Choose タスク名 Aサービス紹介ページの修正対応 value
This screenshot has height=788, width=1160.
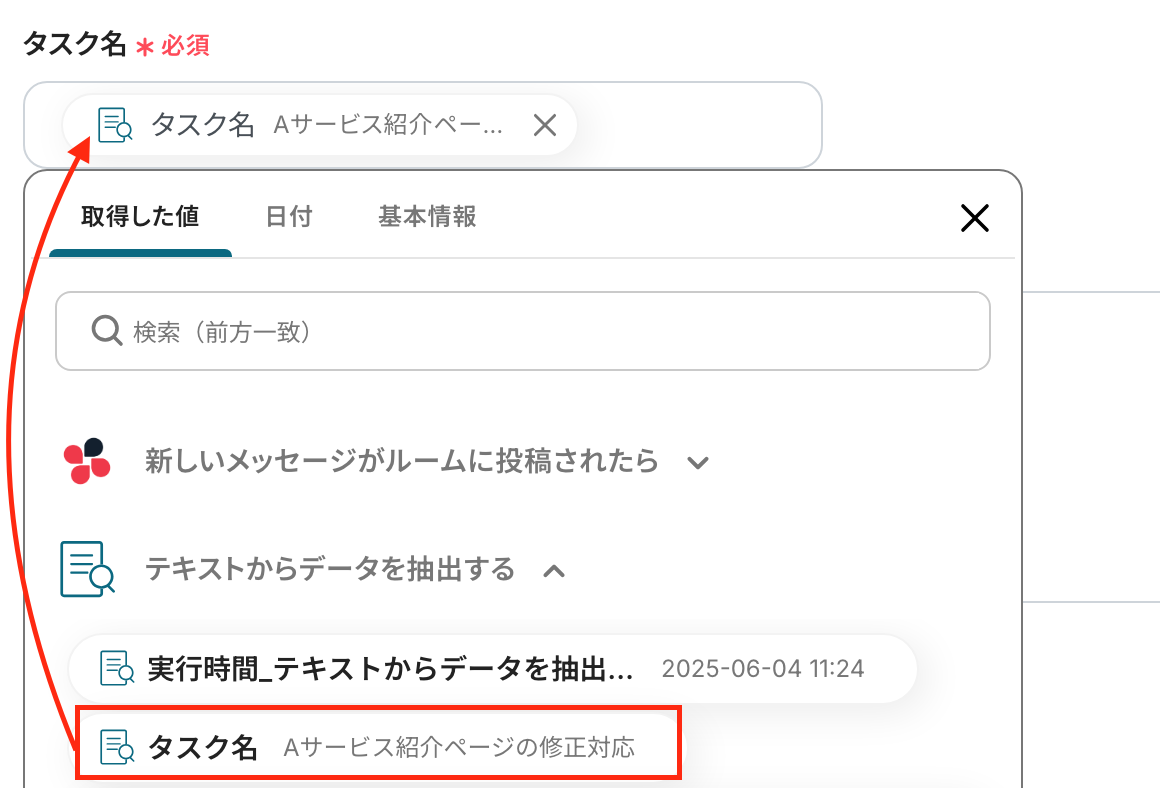(x=390, y=747)
